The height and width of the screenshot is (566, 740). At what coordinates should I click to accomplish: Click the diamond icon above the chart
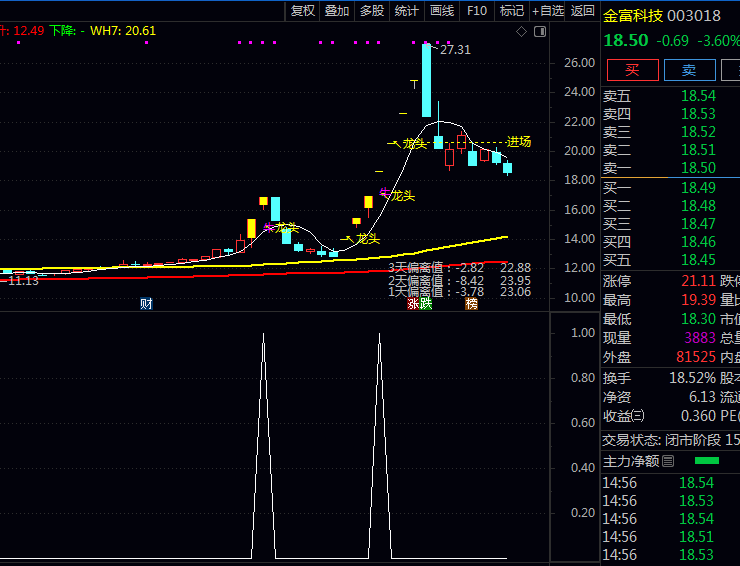pos(522,32)
